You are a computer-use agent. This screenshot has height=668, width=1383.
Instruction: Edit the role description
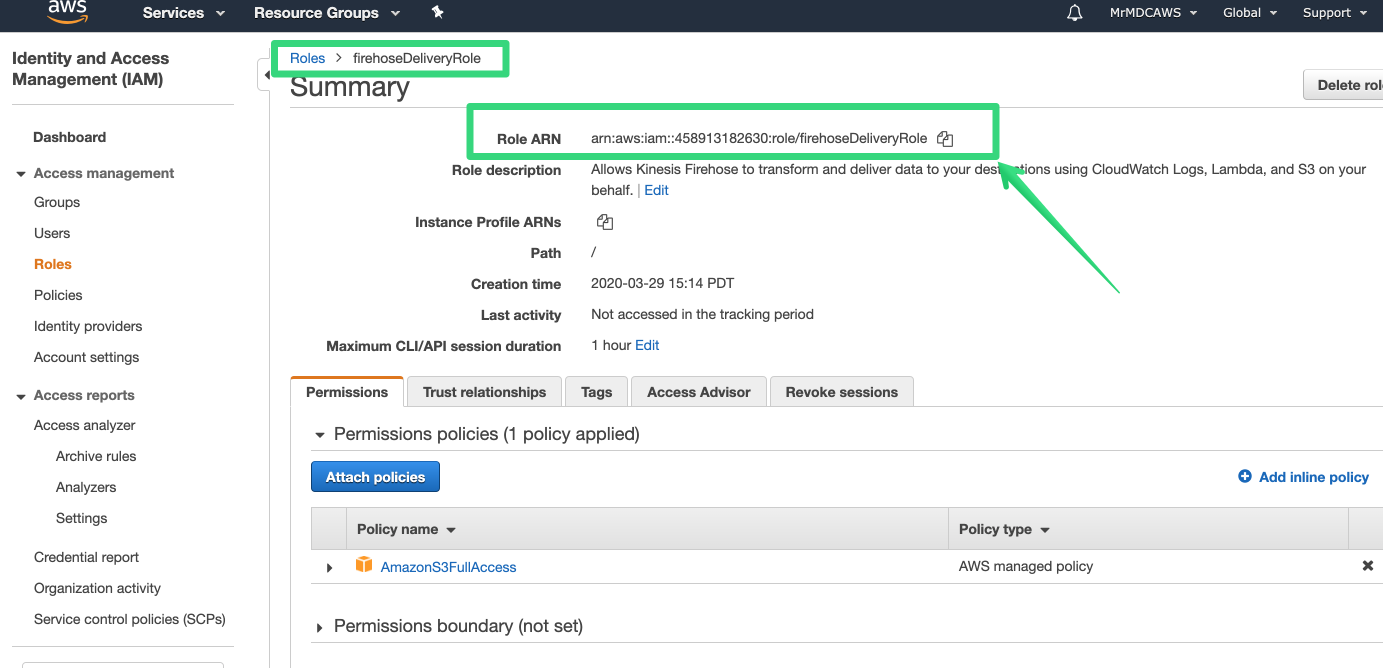tap(656, 190)
